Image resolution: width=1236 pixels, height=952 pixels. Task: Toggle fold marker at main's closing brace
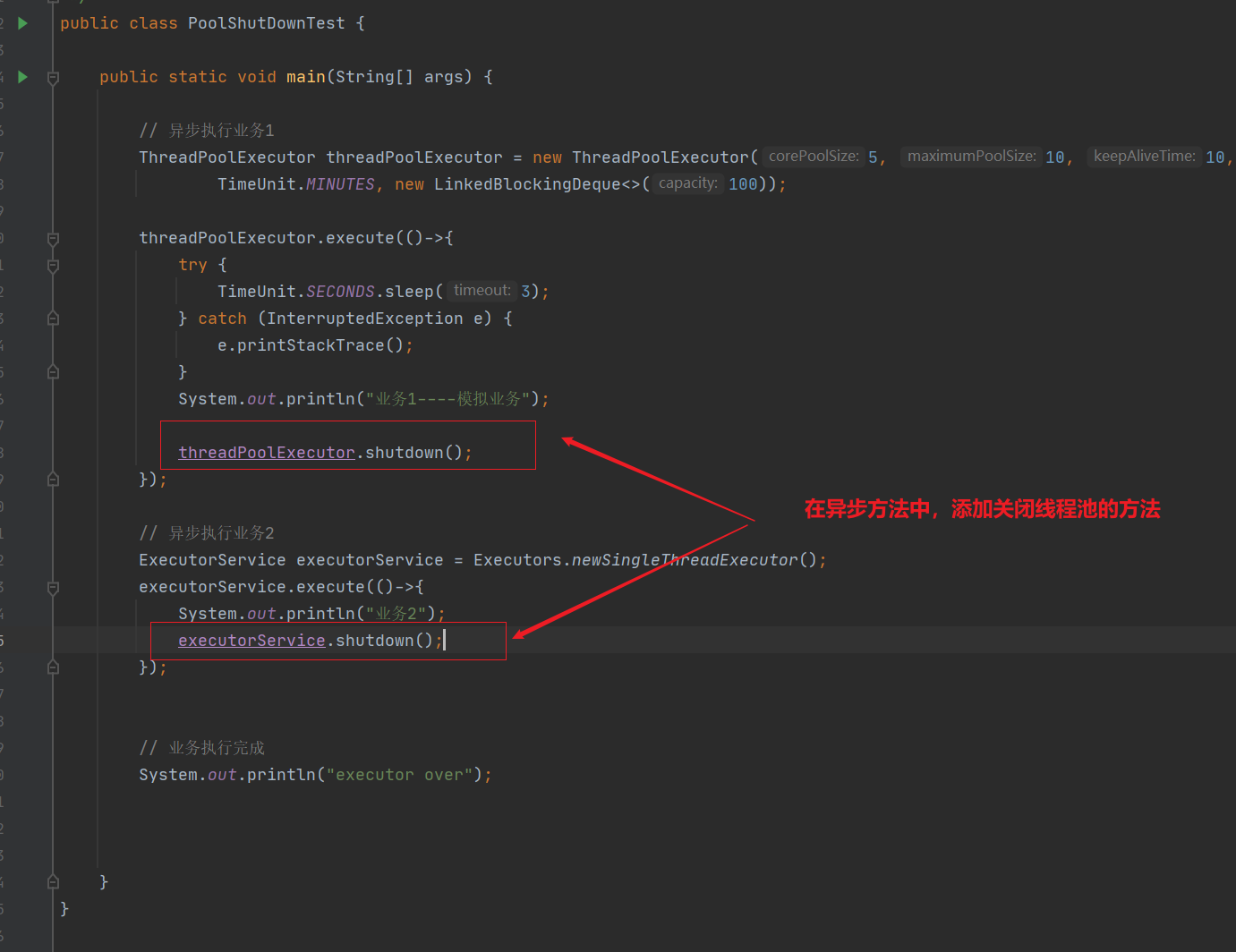point(53,882)
